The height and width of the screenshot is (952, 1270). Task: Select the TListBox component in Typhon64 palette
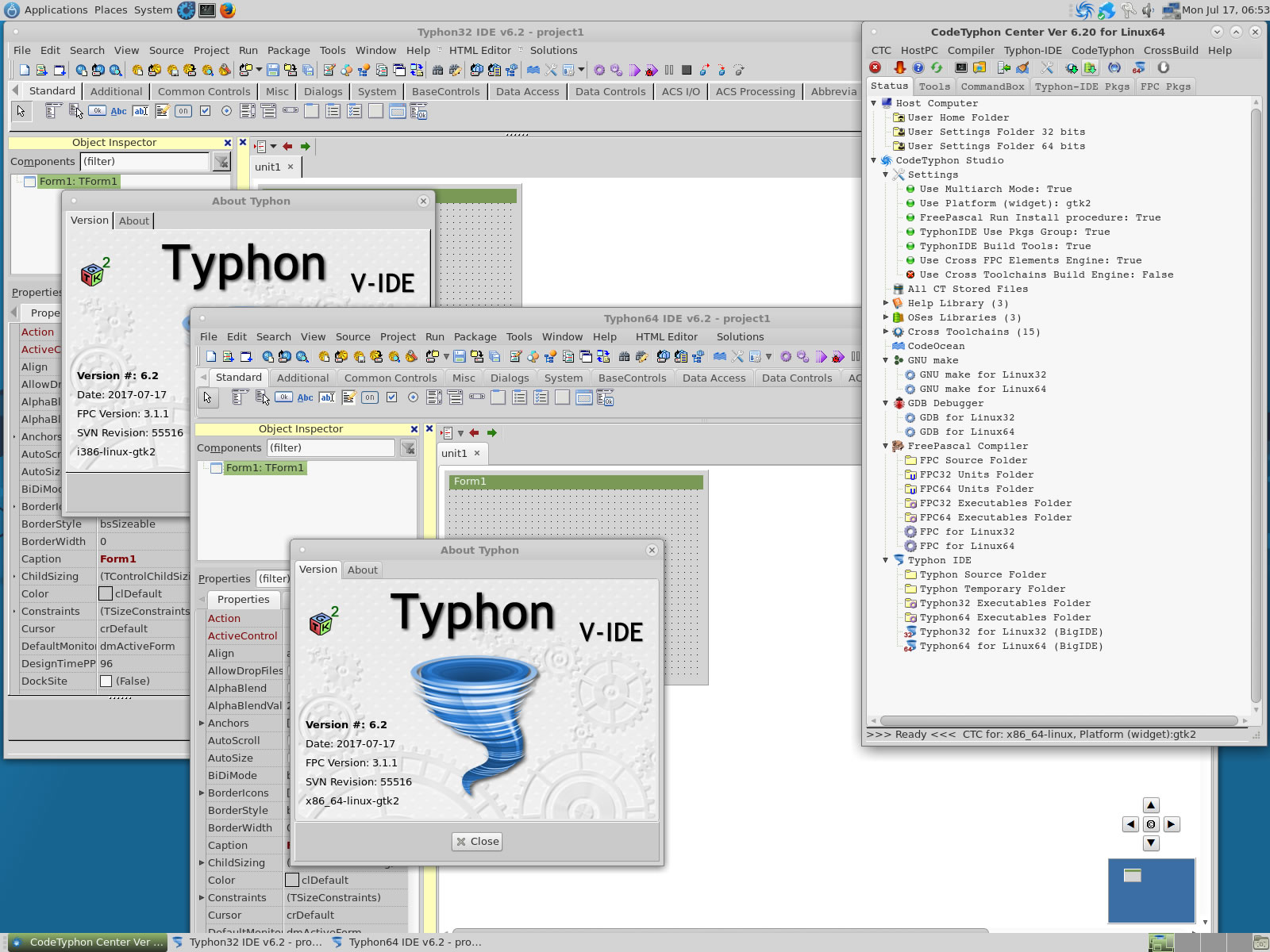click(x=434, y=397)
